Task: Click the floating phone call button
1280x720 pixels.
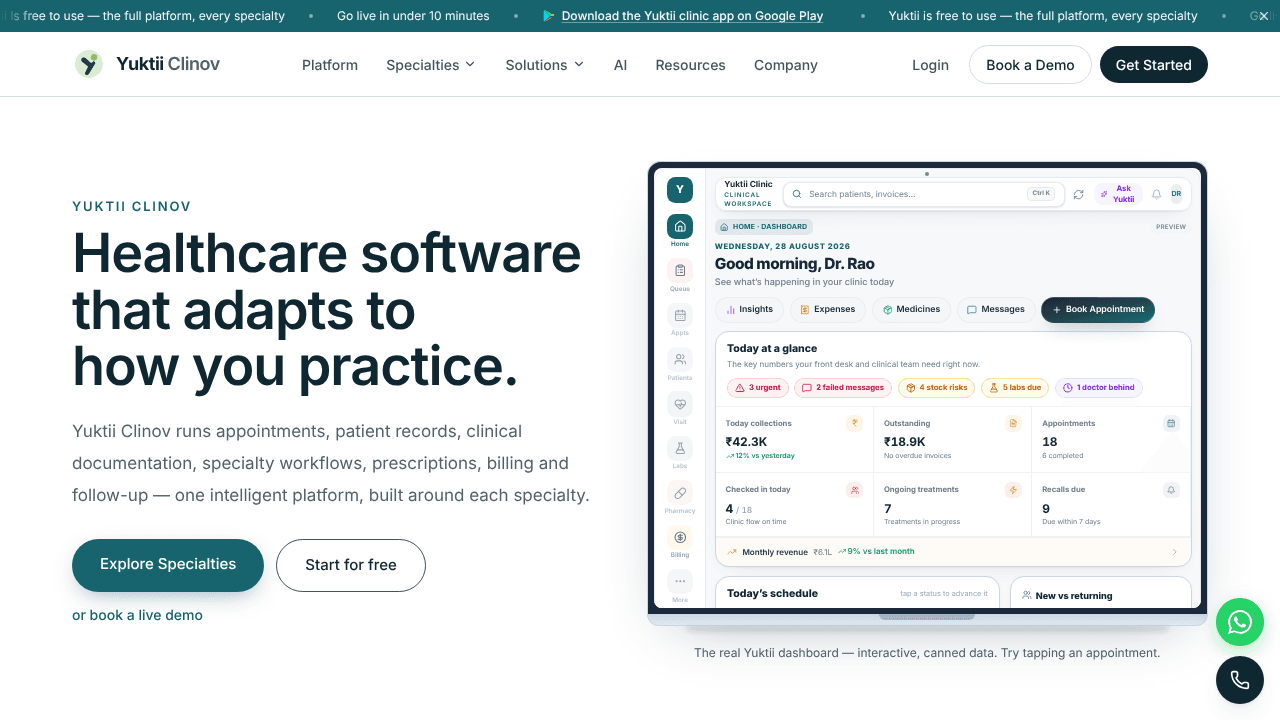Action: 1240,680
